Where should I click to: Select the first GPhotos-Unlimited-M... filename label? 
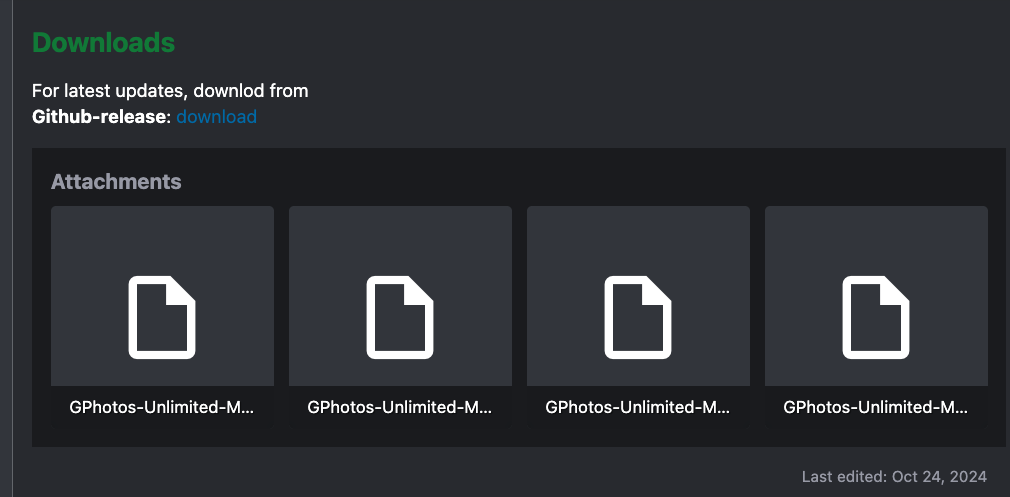point(162,407)
